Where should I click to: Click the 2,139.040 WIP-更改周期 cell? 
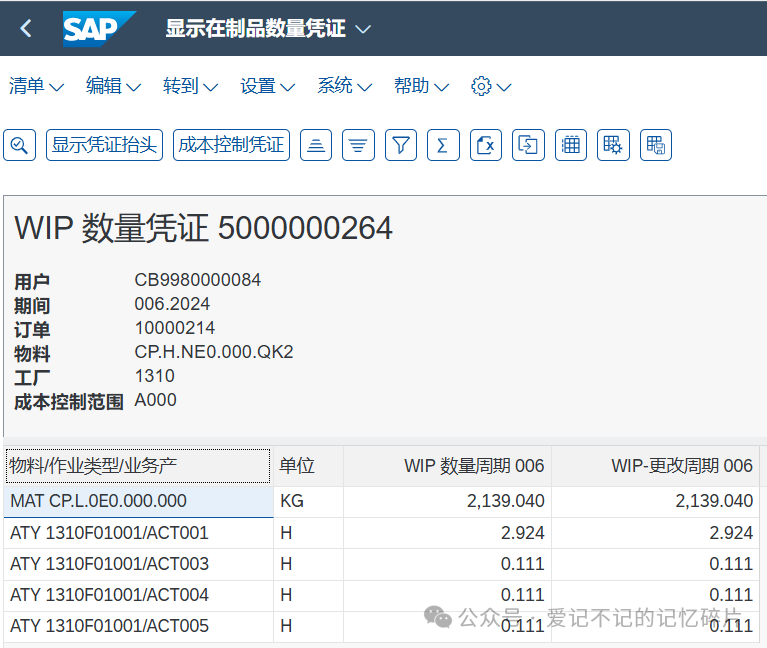(x=655, y=501)
